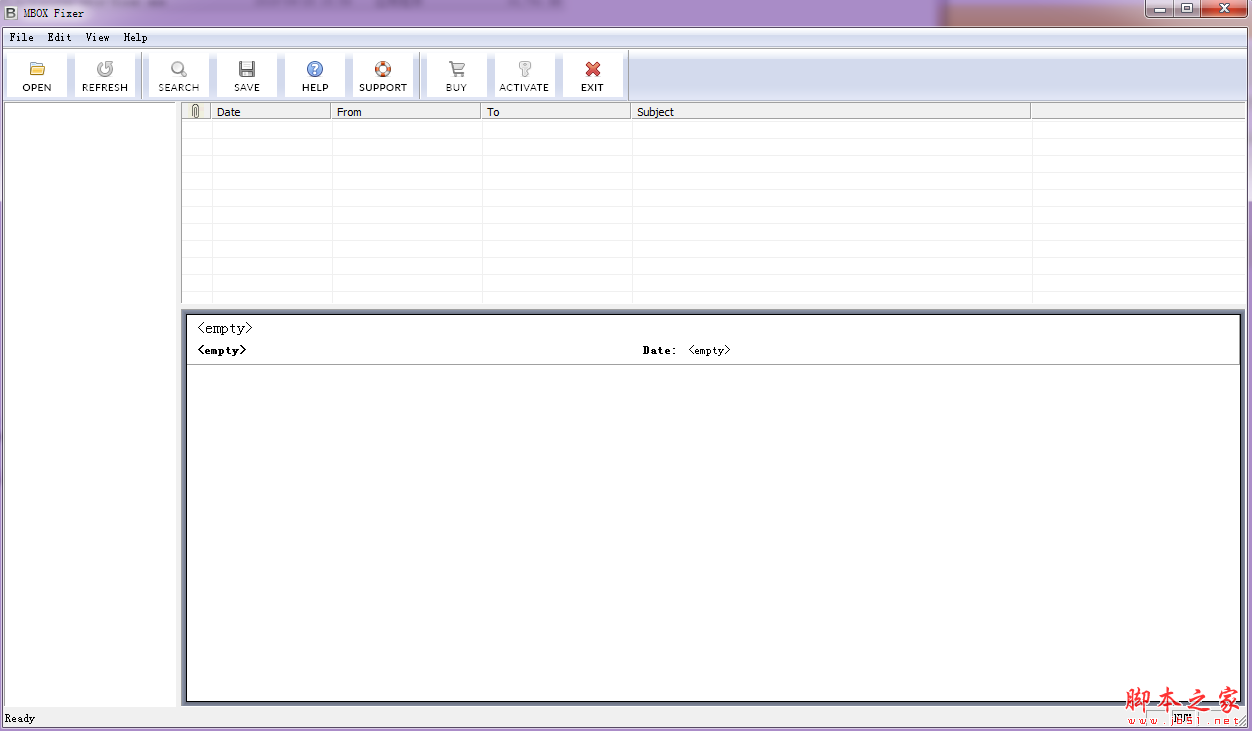The height and width of the screenshot is (732, 1252).
Task: Click the SAVE floppy disk icon
Action: 247,76
